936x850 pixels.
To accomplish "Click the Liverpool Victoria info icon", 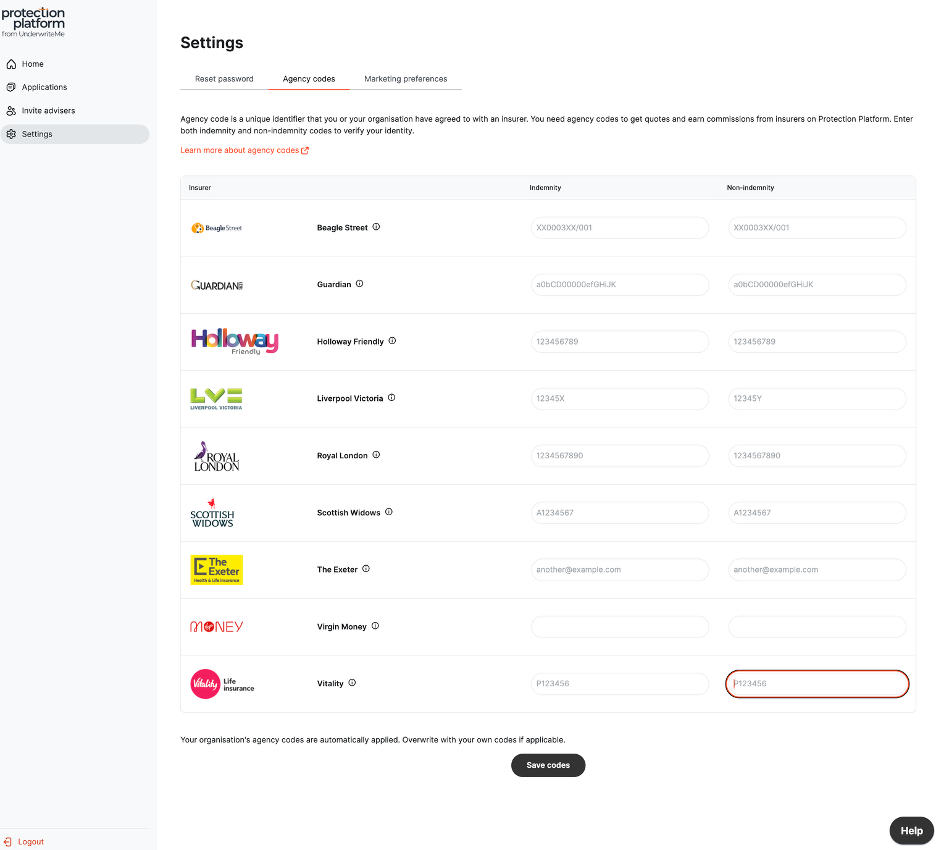I will tap(392, 398).
